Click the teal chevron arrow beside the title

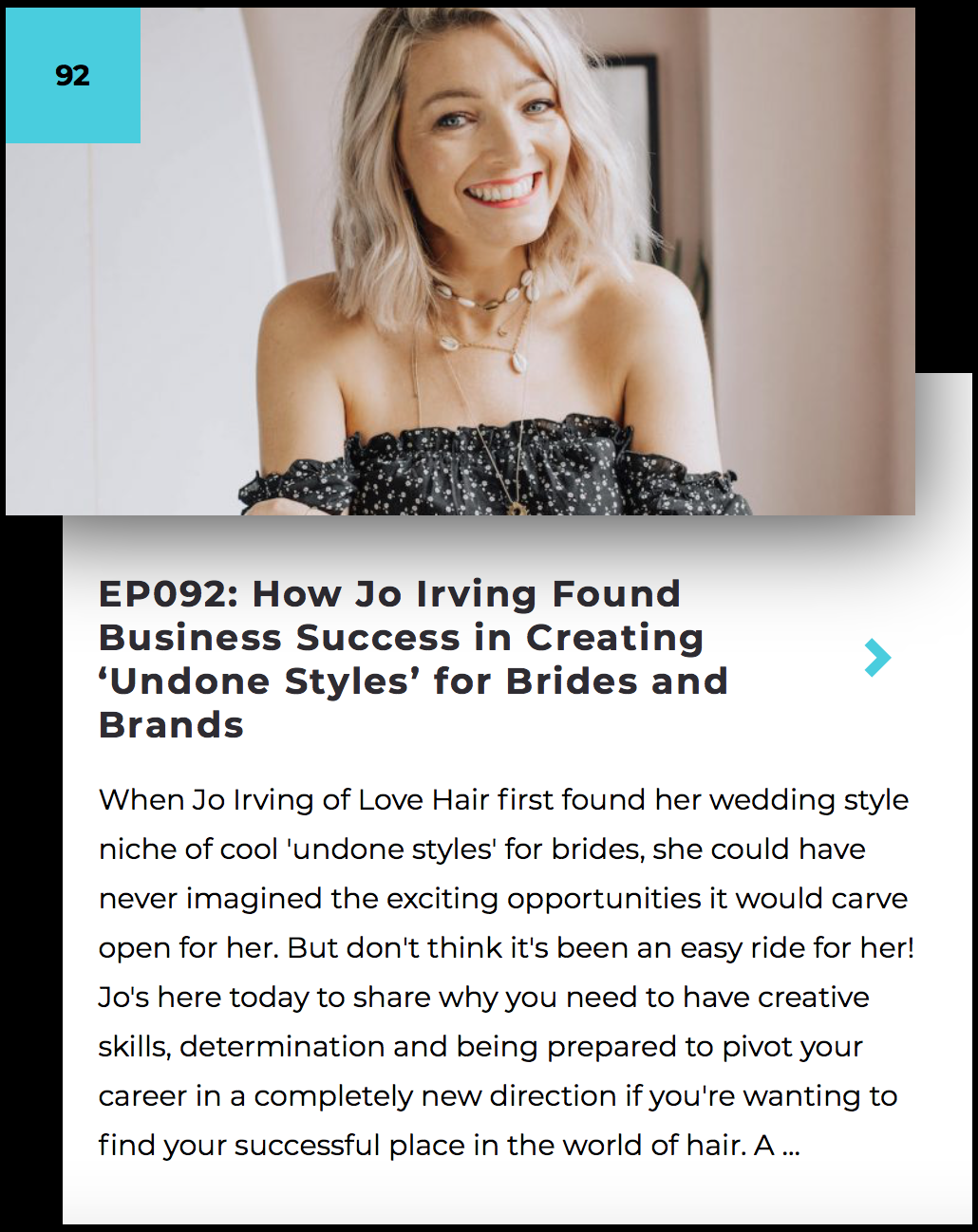coord(878,658)
